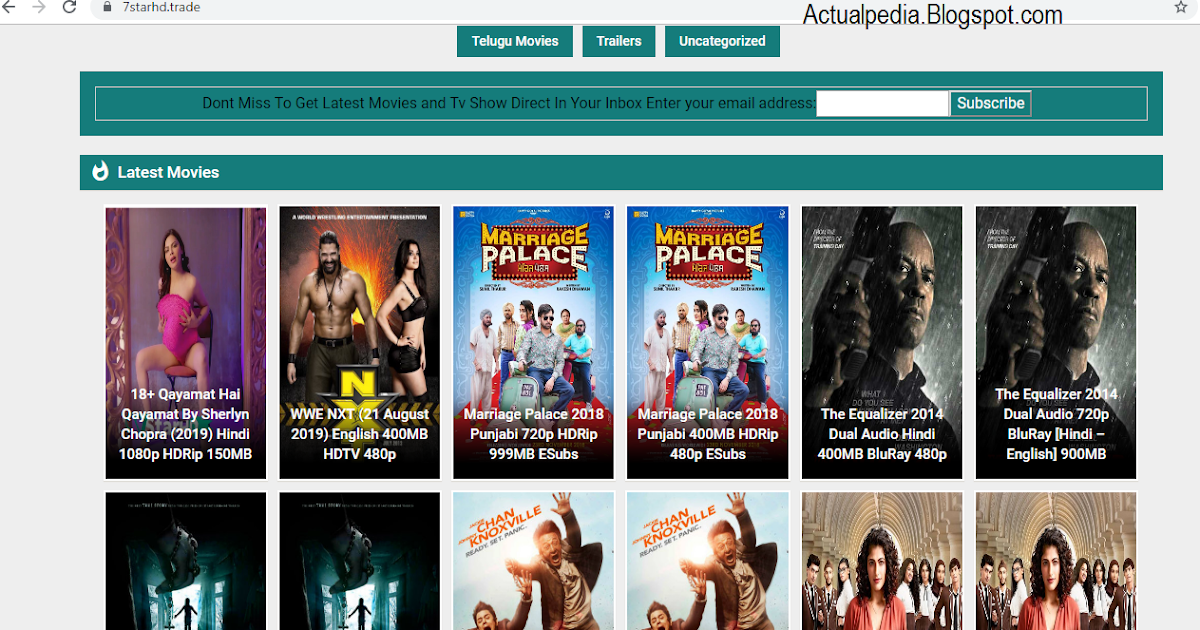Click the title 'The Equalizer 2014 Dual Audio Hindi 400MB'
Screen dimensions: 1200x630
[882, 434]
